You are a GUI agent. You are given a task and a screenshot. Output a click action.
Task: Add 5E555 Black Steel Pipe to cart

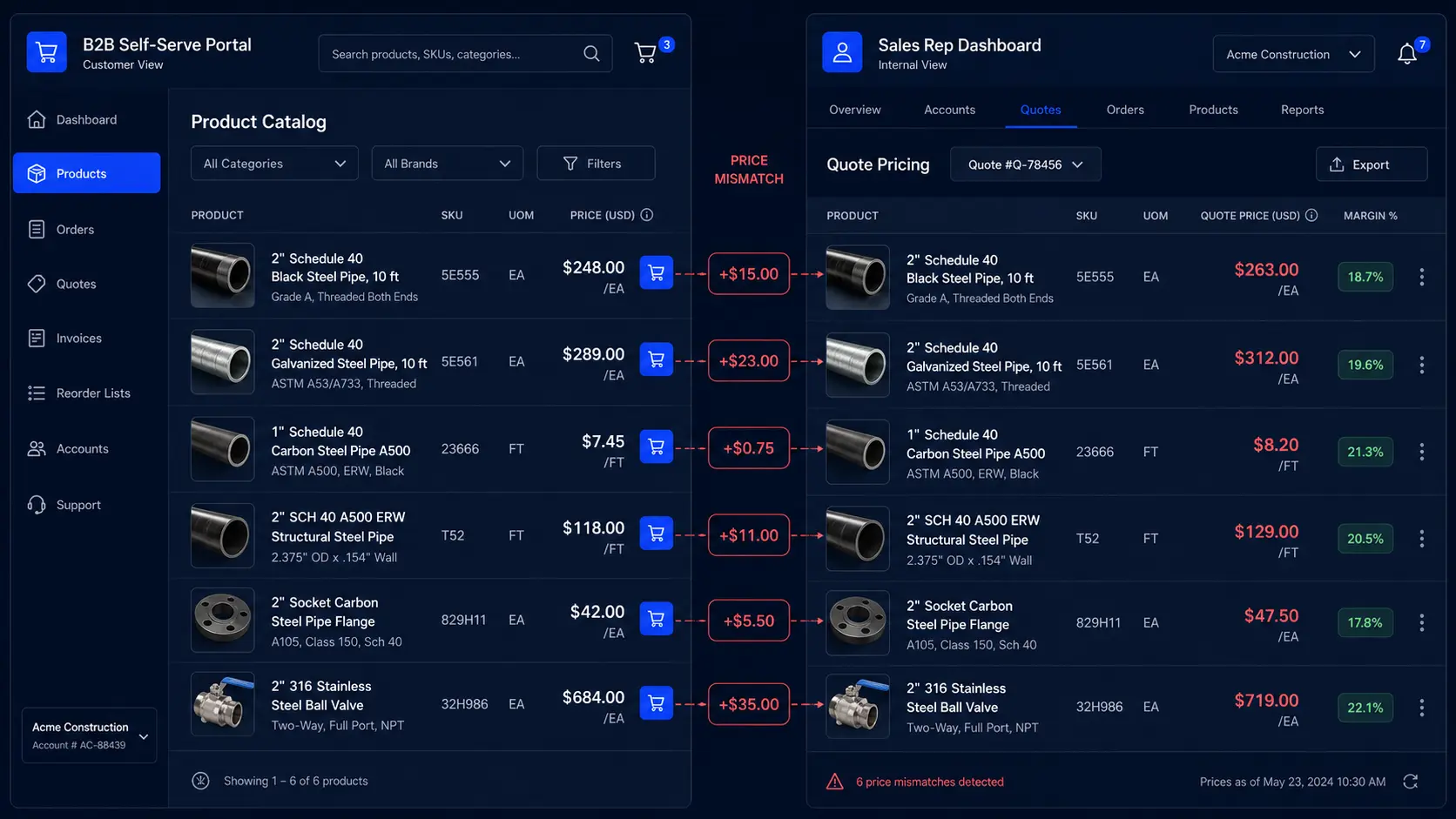tap(657, 272)
